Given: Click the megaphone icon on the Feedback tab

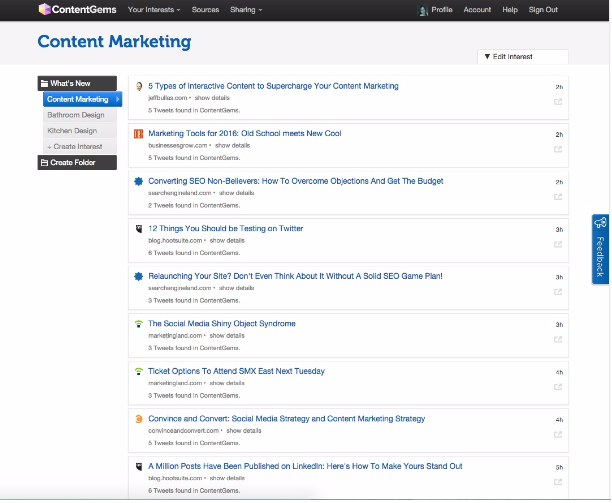Looking at the screenshot, I should point(600,223).
